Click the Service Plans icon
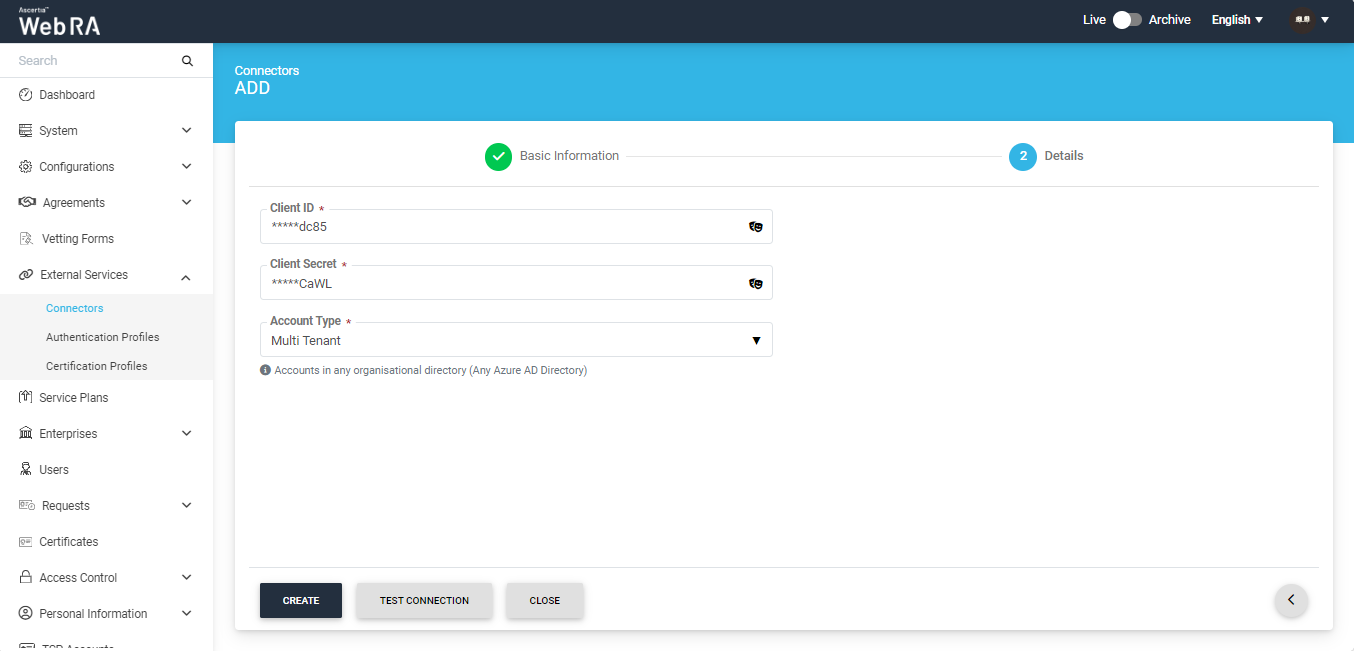This screenshot has width=1354, height=651. 26,398
